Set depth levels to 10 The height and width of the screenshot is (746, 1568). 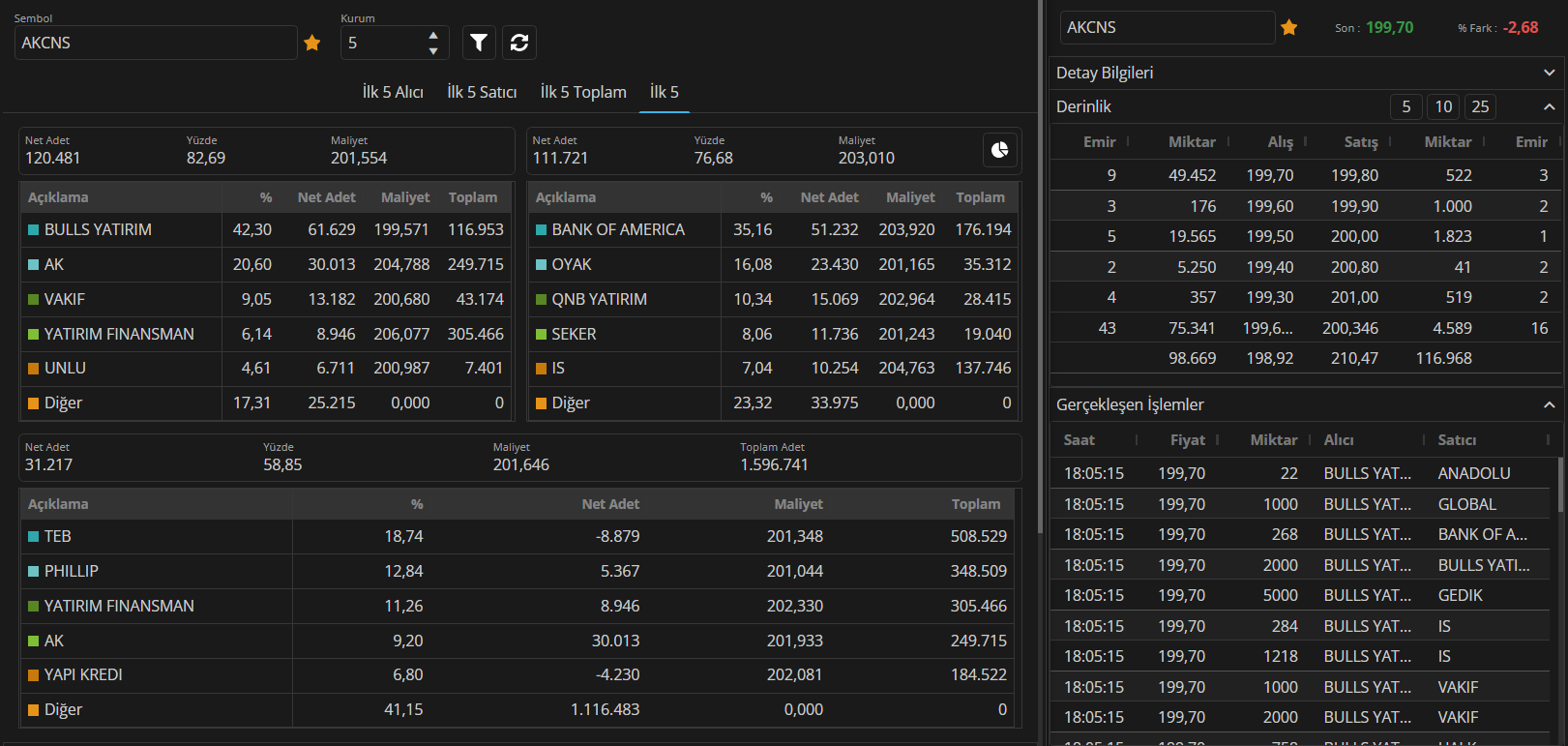1443,106
